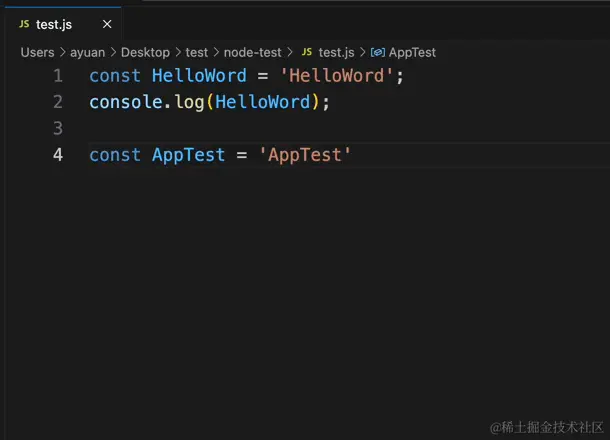The image size is (610, 440).
Task: Select the test.js editor tab
Action: (x=63, y=24)
